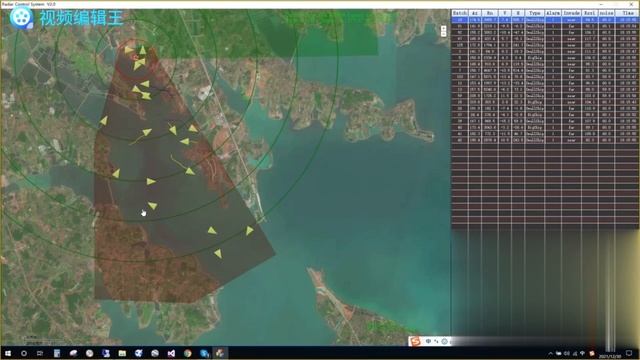Click the V column header
This screenshot has height=360, width=640.
click(505, 13)
